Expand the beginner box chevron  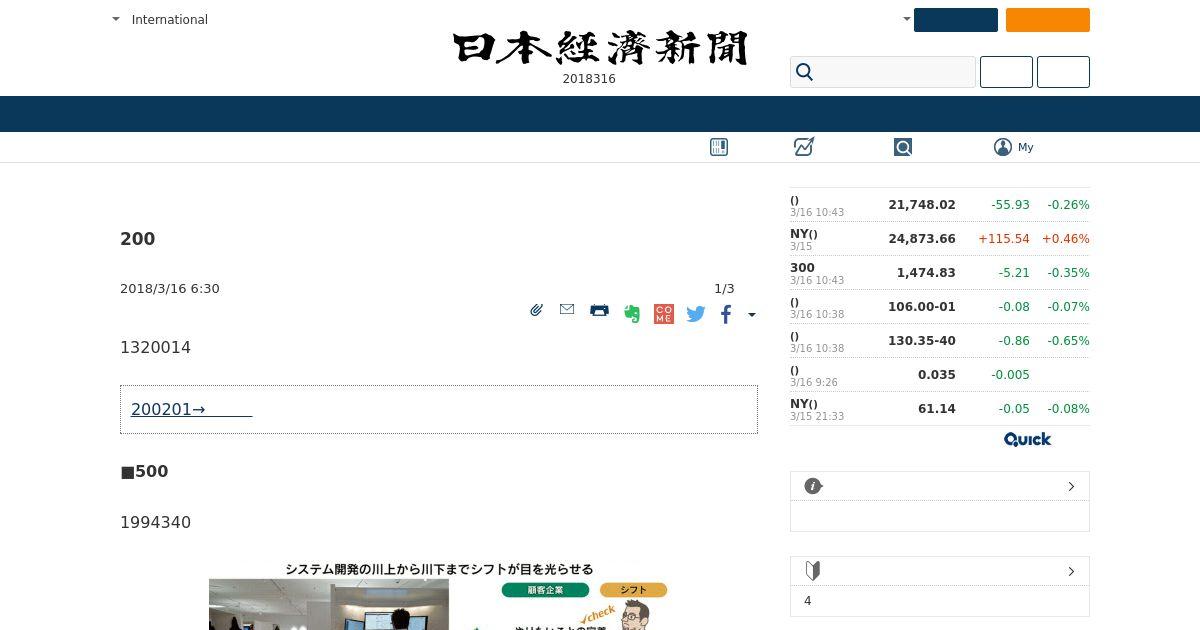(1071, 571)
